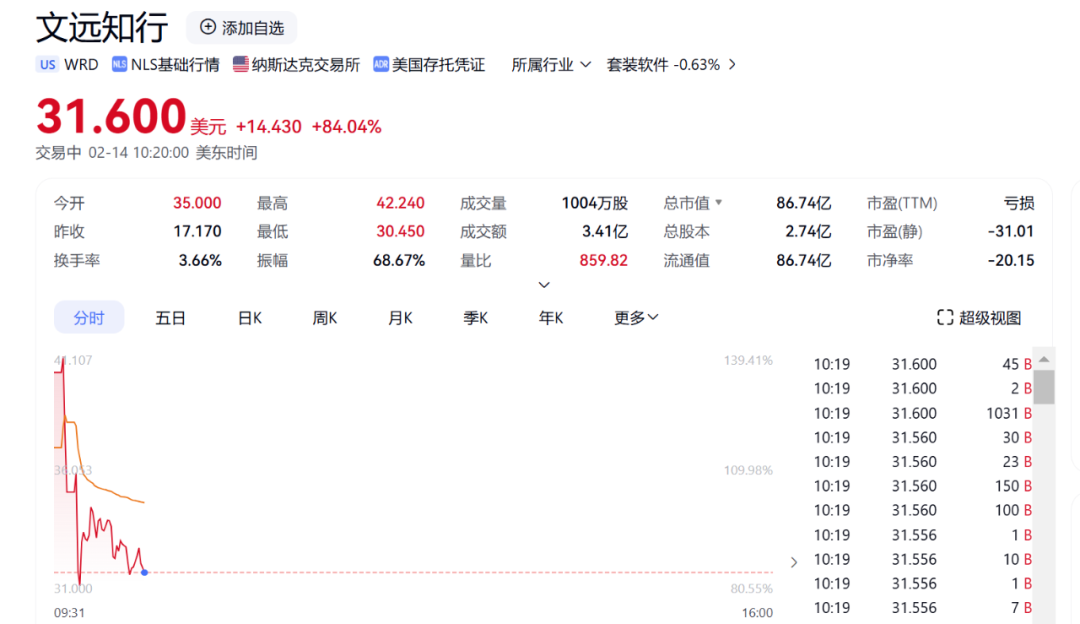
Task: Switch to the 日K tab
Action: 249,318
